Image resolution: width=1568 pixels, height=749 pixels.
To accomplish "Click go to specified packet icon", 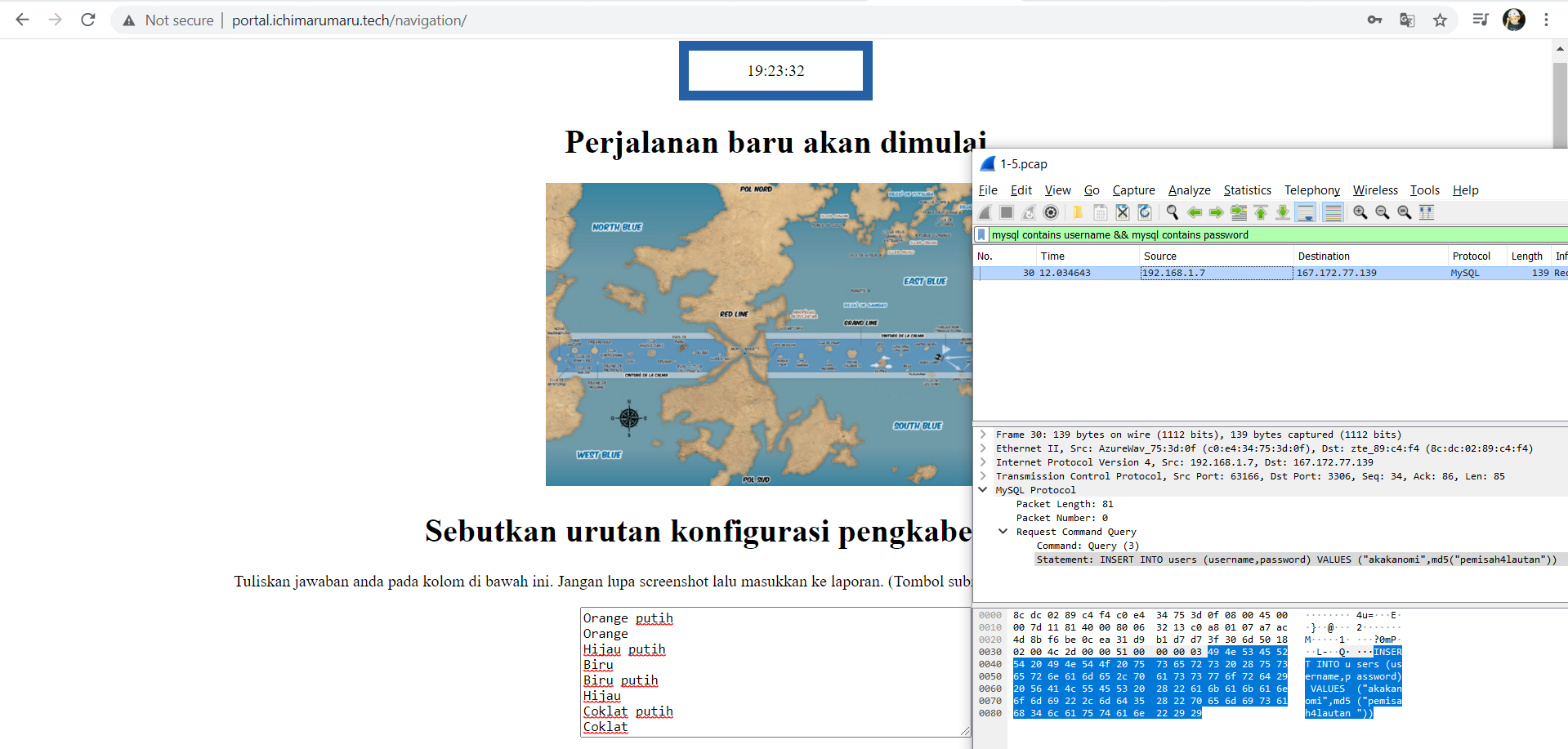I will click(1239, 212).
